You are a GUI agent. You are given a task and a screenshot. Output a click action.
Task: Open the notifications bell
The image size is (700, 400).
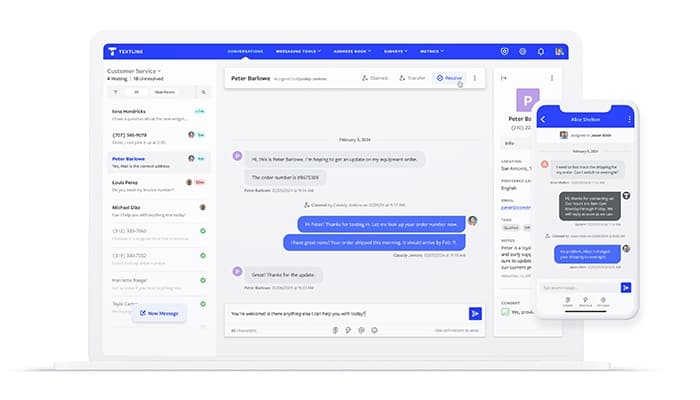pos(541,51)
